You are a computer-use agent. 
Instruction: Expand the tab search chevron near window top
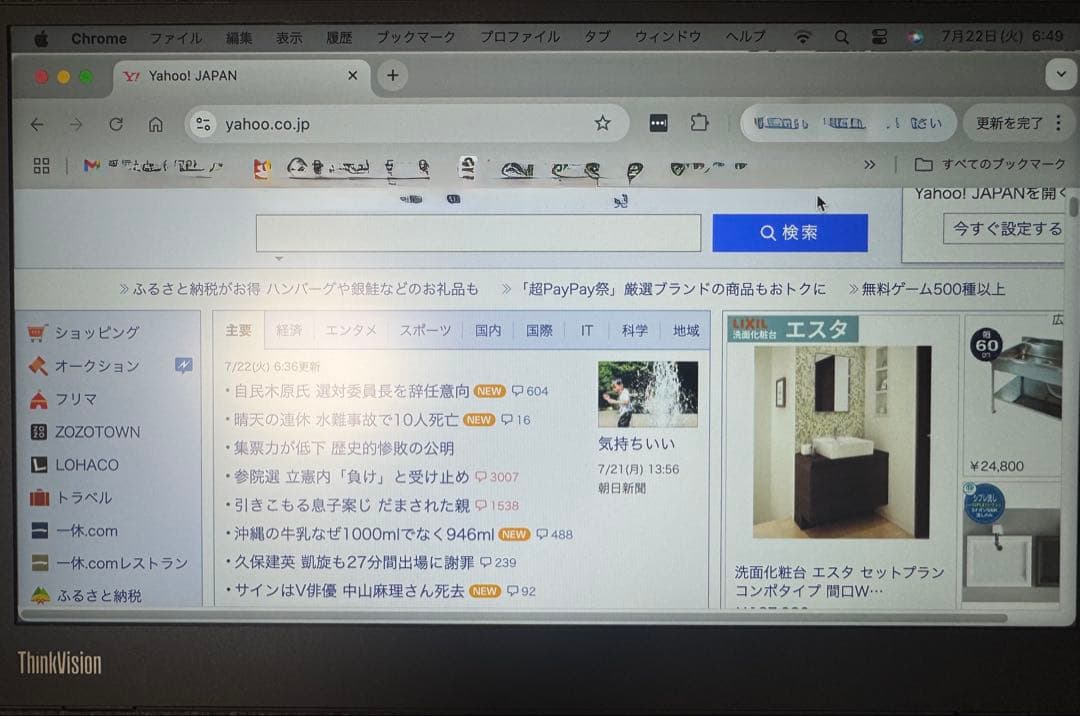click(x=1062, y=74)
